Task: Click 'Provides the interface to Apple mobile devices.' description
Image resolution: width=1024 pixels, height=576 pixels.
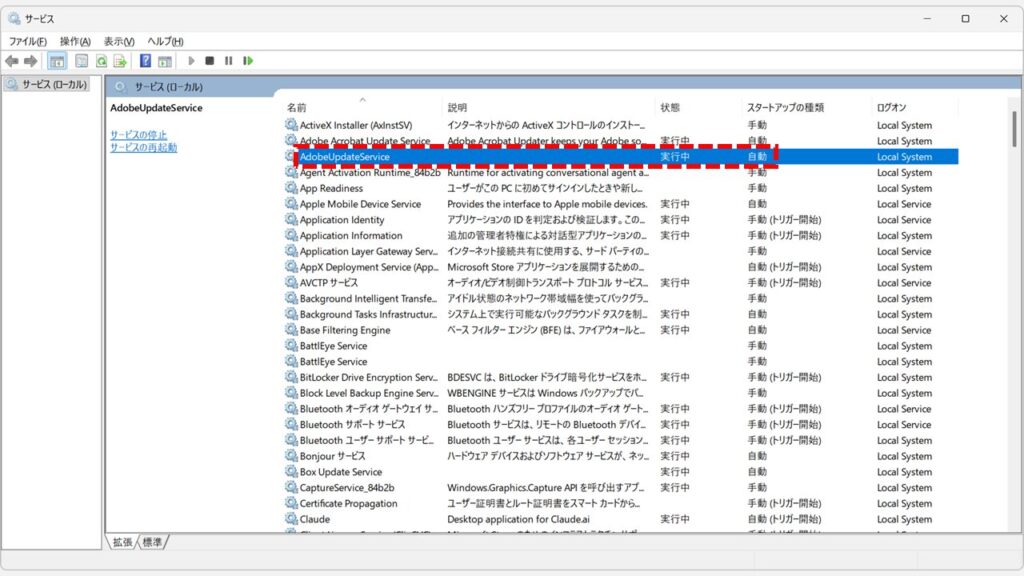Action: pos(547,204)
